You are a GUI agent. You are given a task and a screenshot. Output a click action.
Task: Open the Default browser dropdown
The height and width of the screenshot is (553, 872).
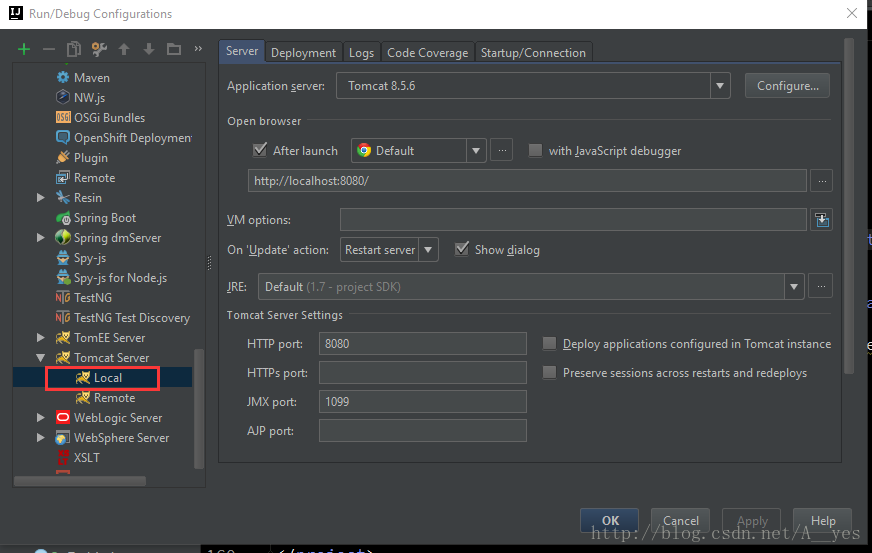click(476, 151)
